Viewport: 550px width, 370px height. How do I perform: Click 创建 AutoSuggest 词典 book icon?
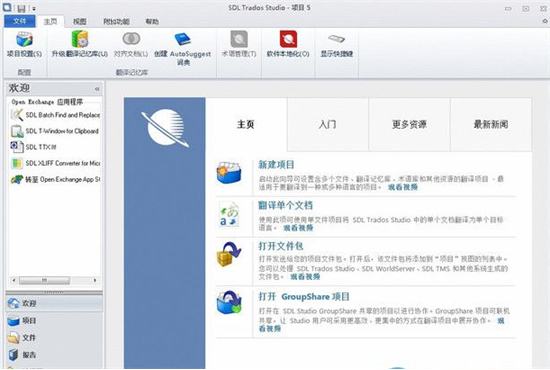pyautogui.click(x=182, y=39)
